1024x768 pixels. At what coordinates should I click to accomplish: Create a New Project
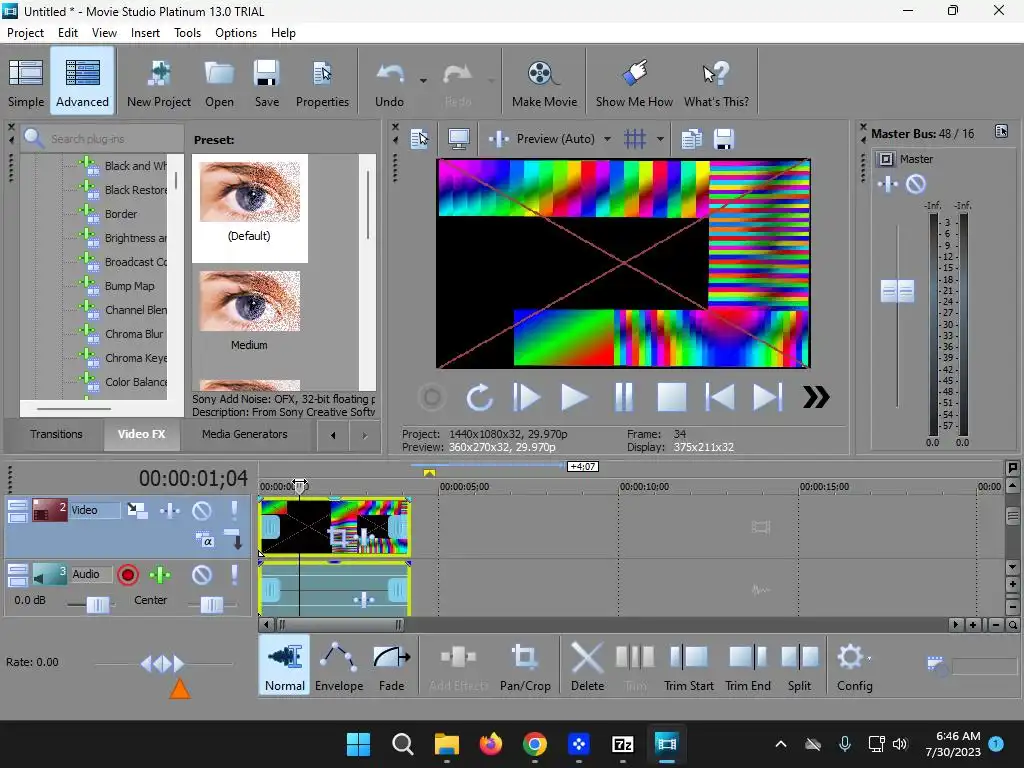(159, 82)
